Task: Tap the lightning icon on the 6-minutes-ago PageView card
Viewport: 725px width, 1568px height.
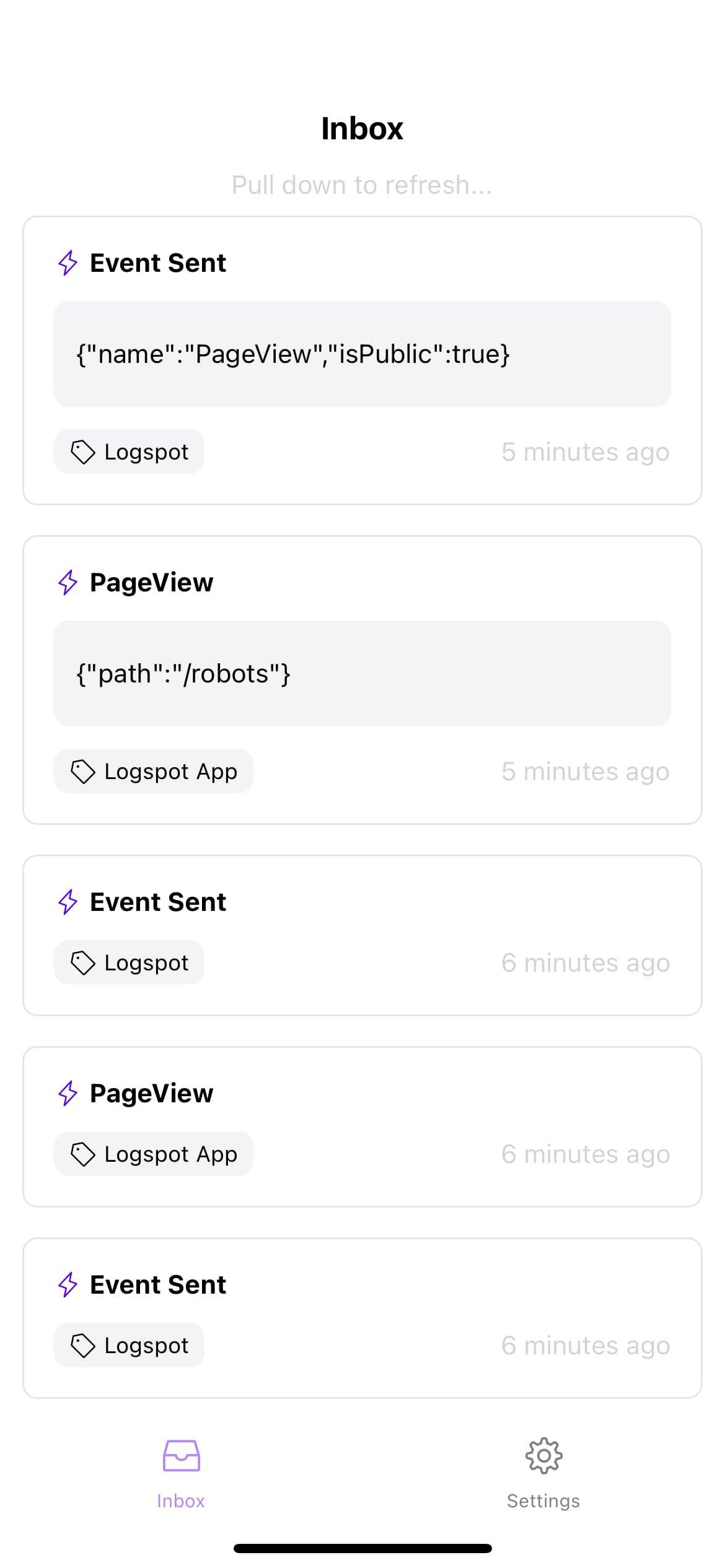Action: 68,1093
